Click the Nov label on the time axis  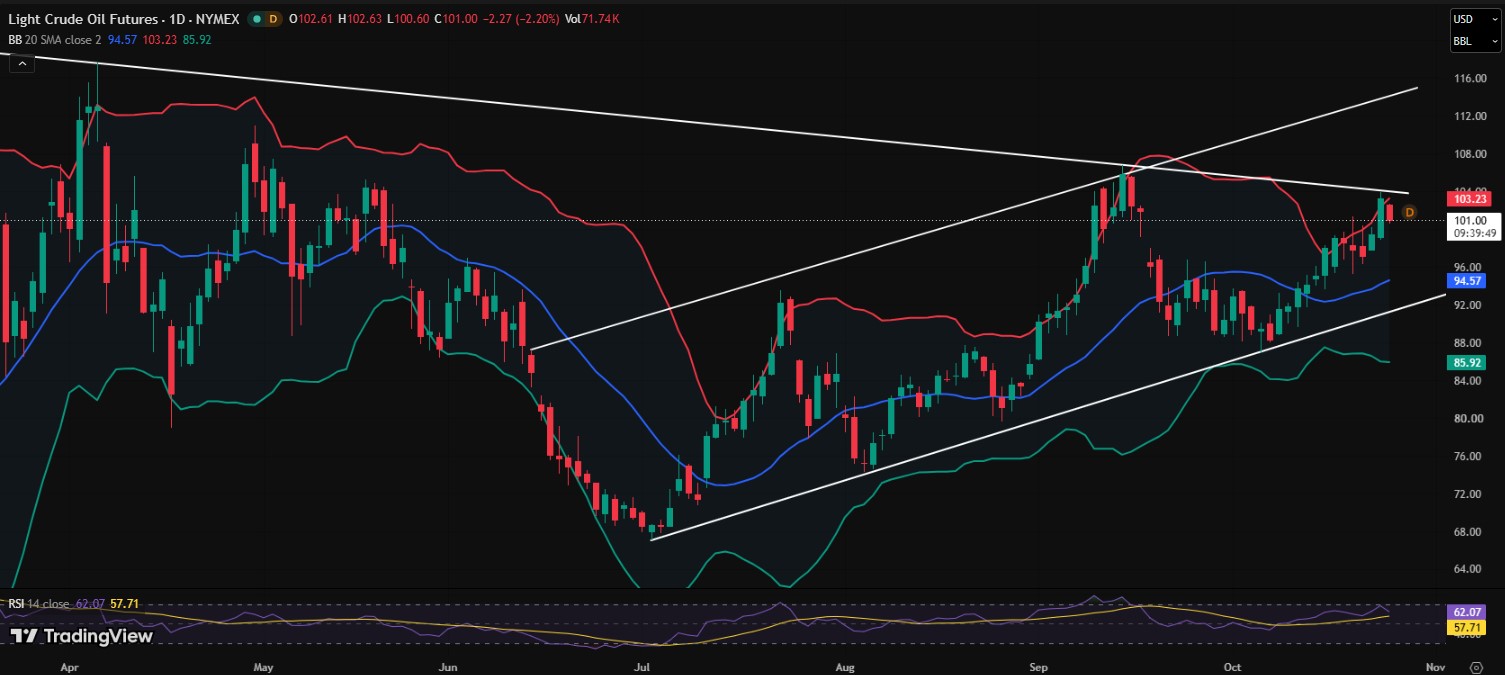click(1435, 666)
